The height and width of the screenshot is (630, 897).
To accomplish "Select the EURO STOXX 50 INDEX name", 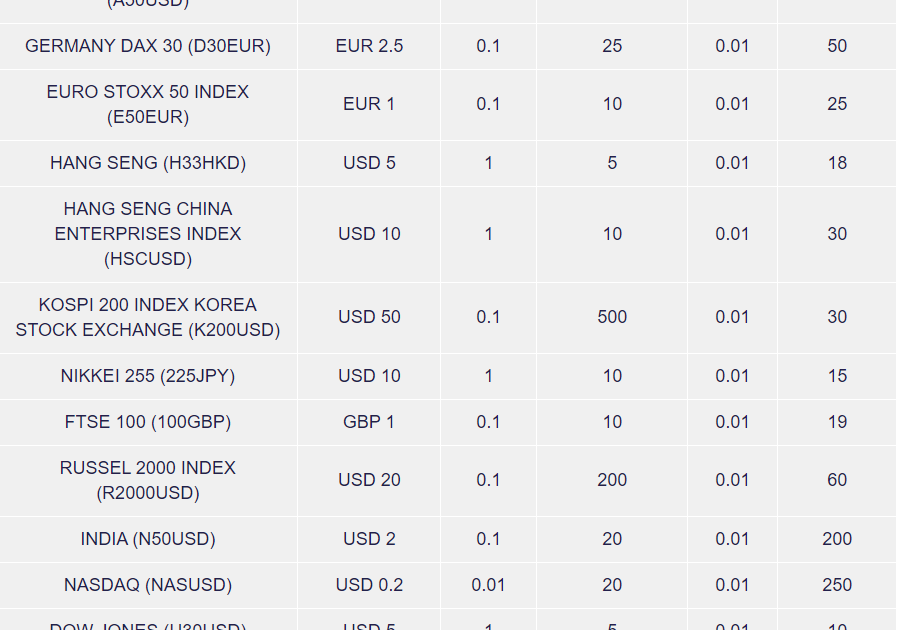I will pyautogui.click(x=148, y=104).
